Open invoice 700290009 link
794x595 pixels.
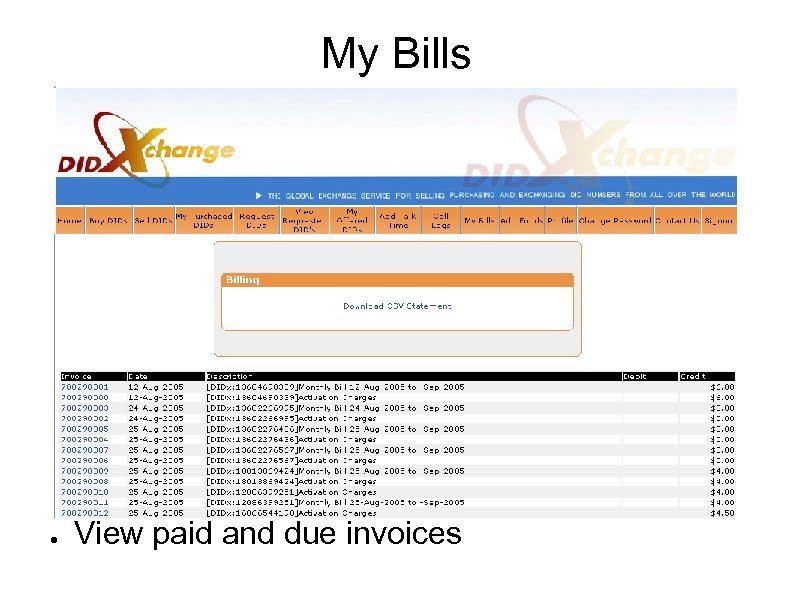pos(85,471)
